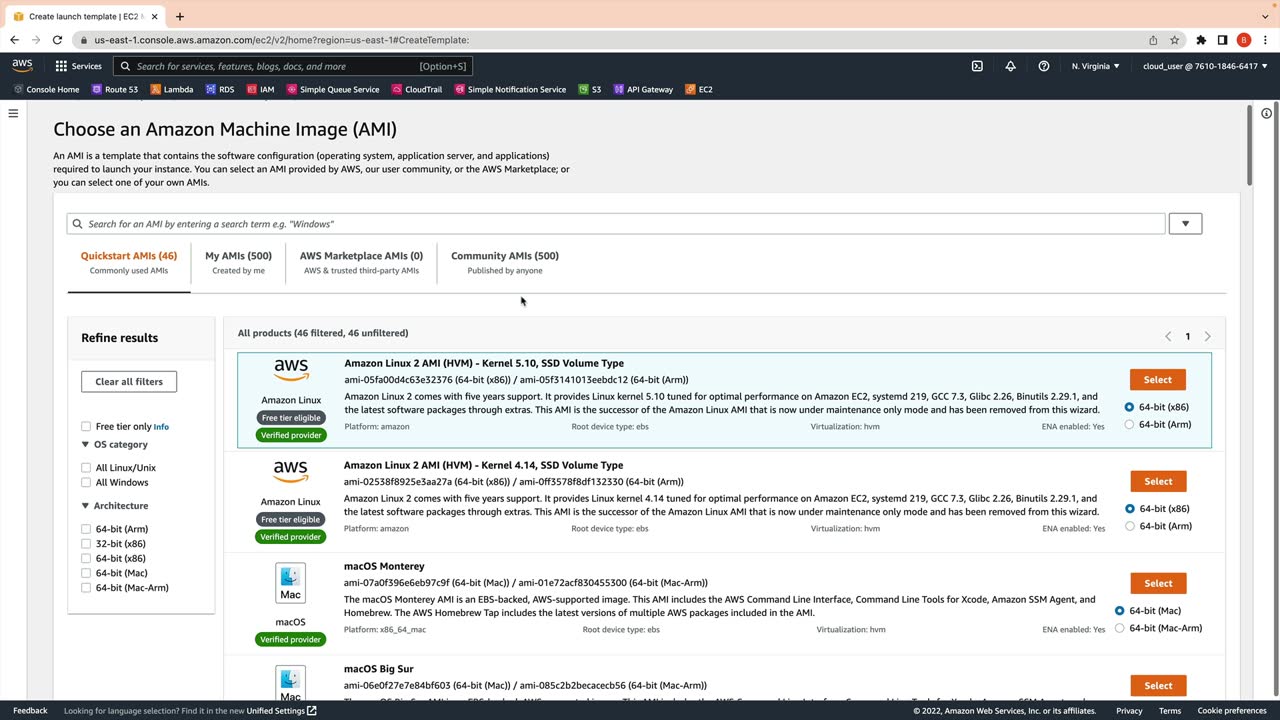
Task: Open the cloud_user account dropdown
Action: (1205, 66)
